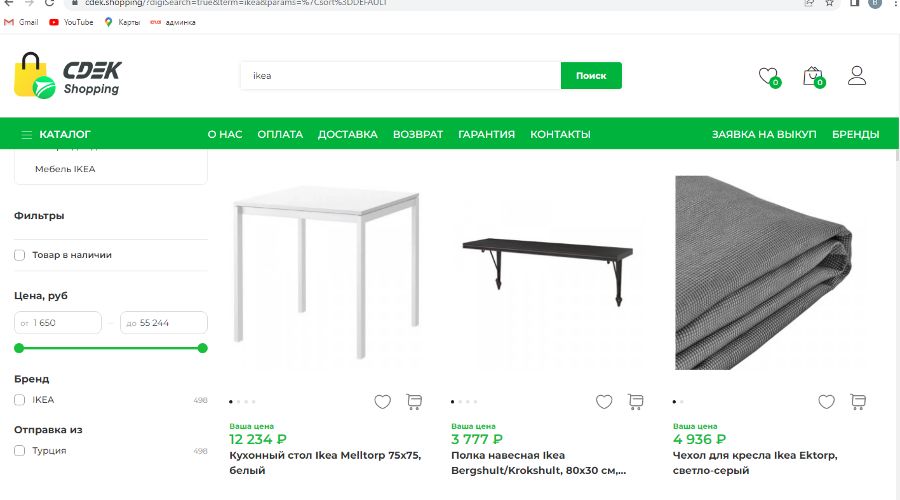Open the user account profile icon

coord(856,75)
